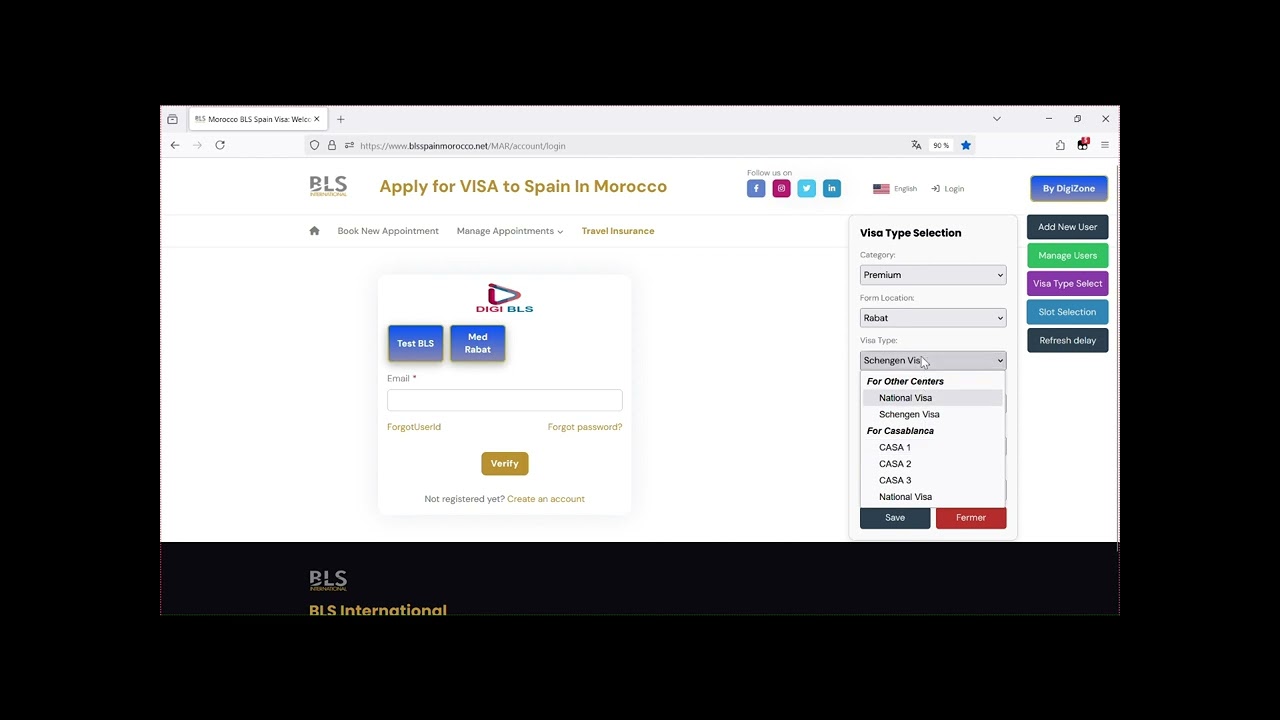Screen dimensions: 1280x720
Task: Click the Verify button
Action: coord(504,463)
